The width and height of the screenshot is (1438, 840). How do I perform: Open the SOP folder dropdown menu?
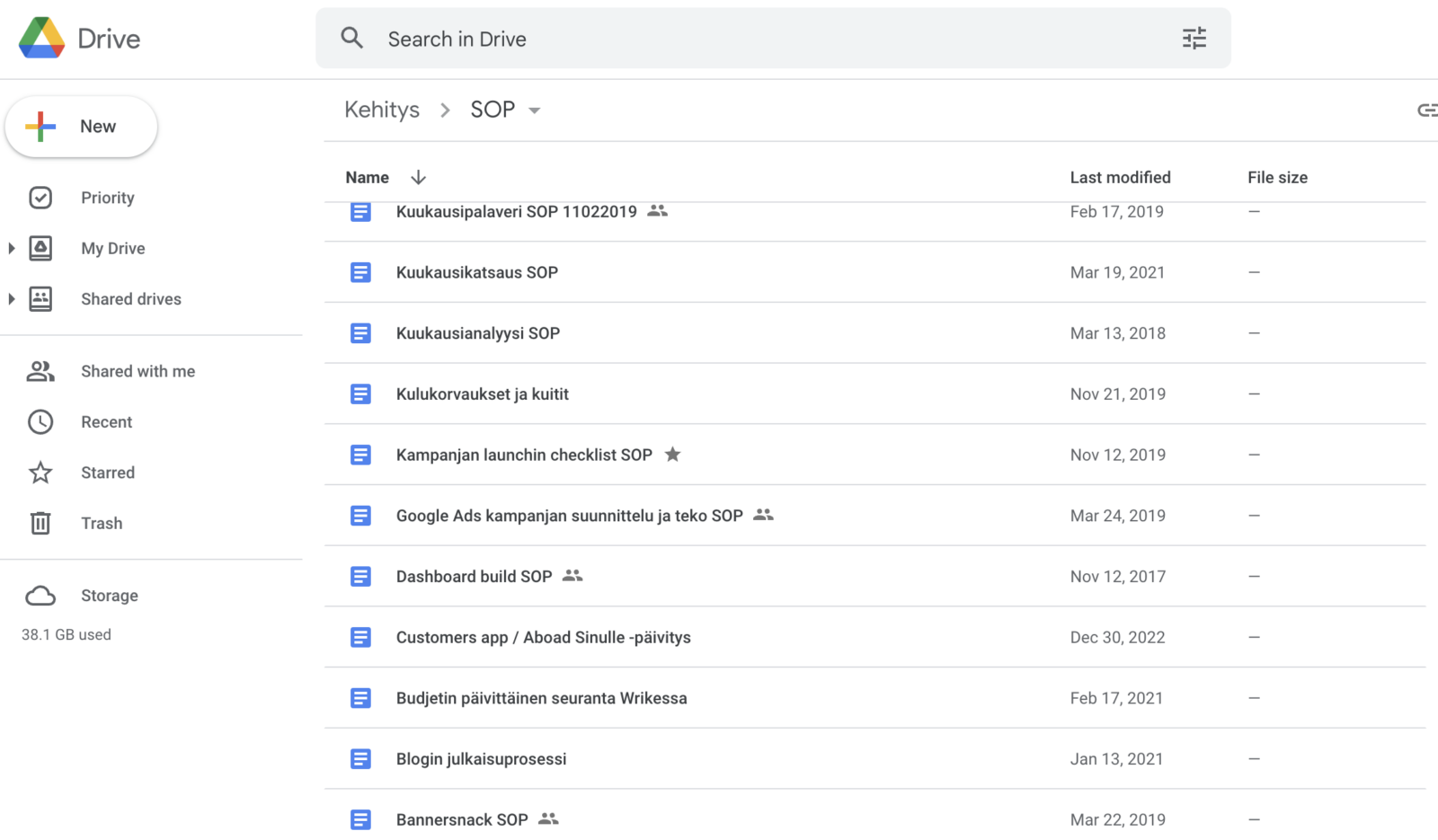[535, 111]
